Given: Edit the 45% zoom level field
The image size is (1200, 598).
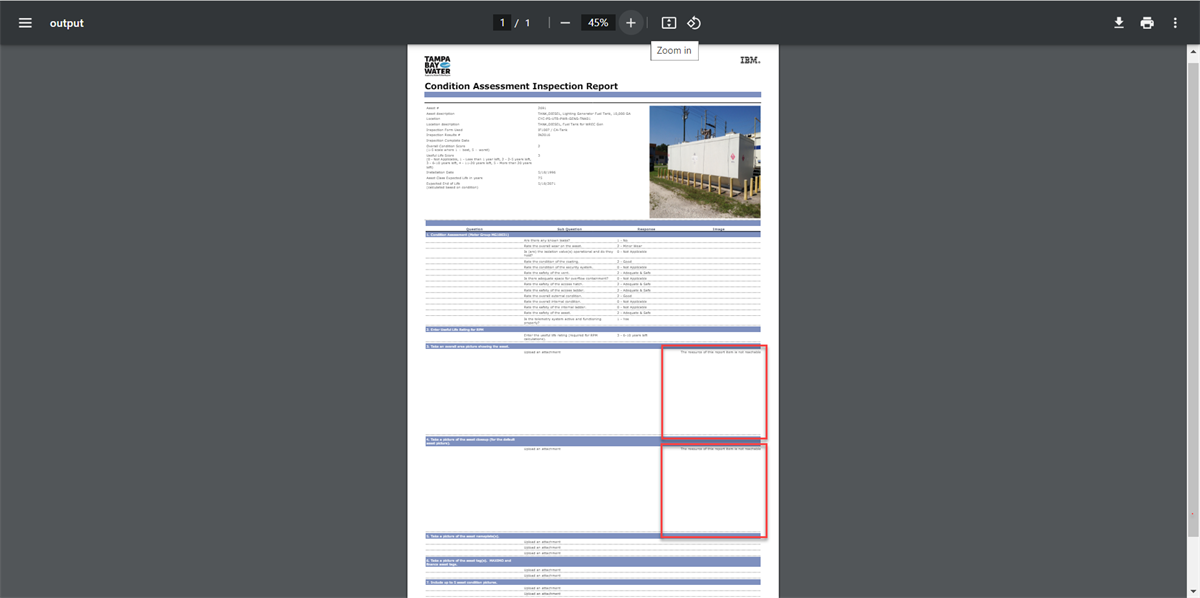Looking at the screenshot, I should (598, 23).
